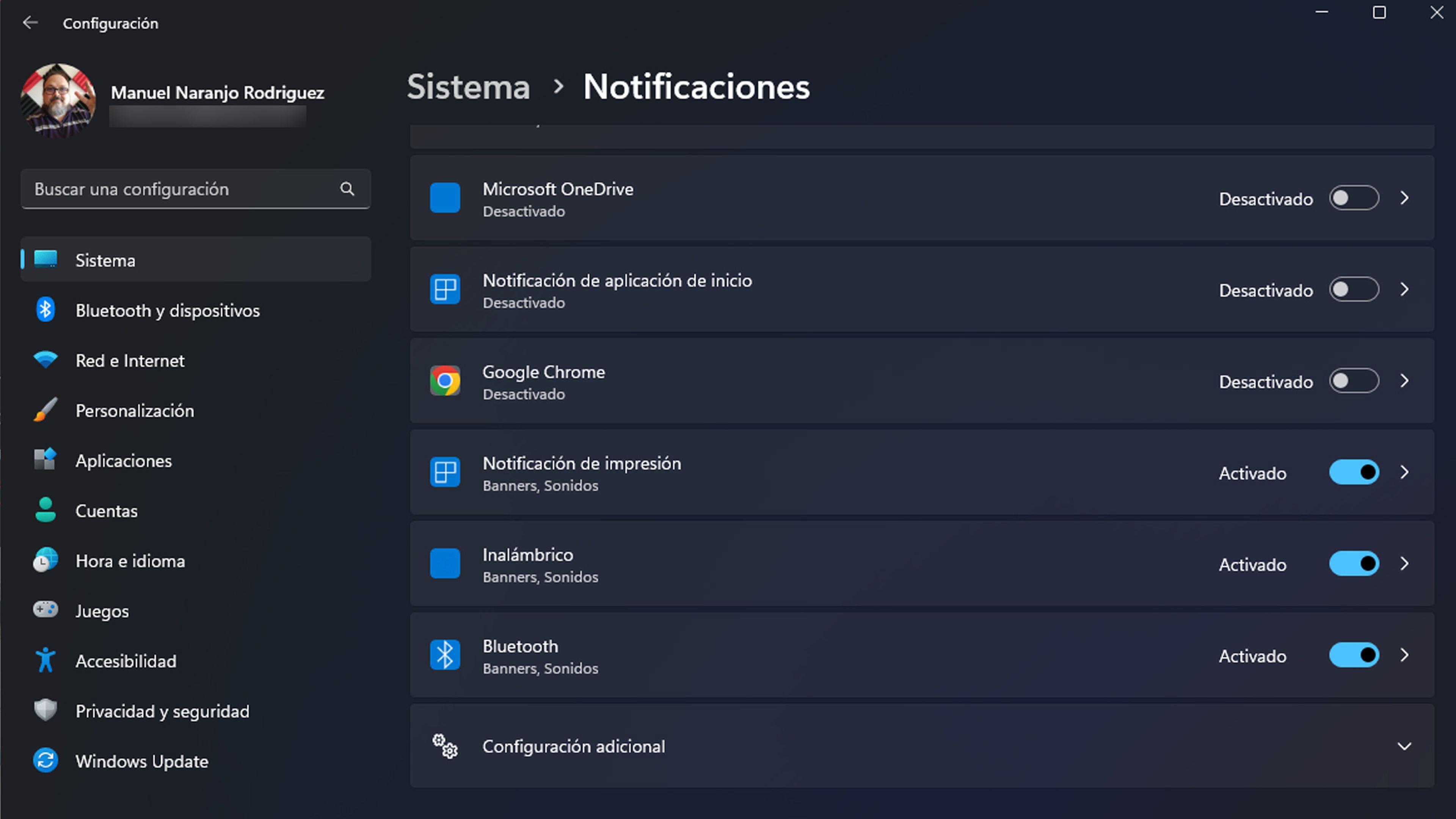Click Banners, Sonidos text under Bluetooth
Screen dimensions: 1456x819
tap(540, 668)
